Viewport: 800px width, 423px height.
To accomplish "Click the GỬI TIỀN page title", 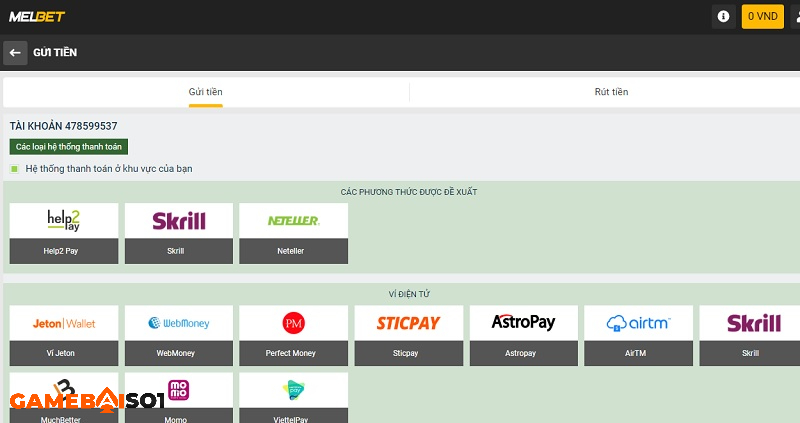I will click(x=55, y=53).
